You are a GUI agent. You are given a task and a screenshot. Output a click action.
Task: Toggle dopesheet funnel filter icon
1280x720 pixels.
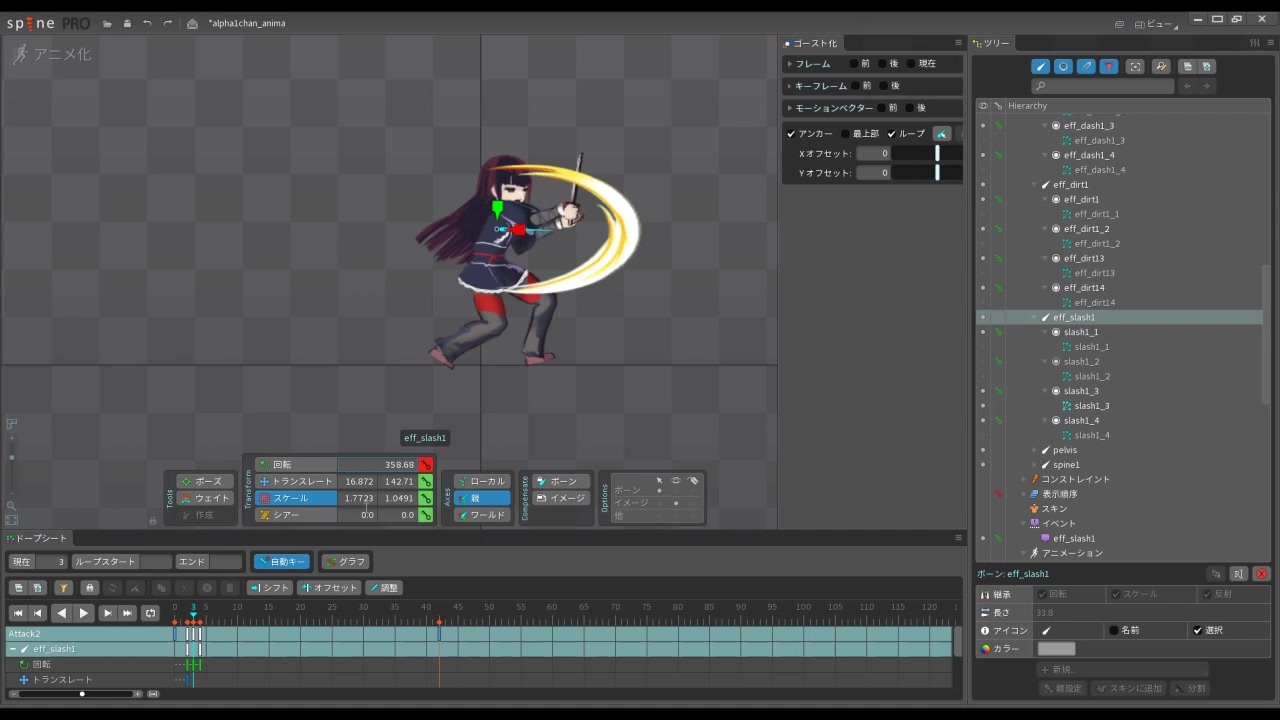coord(63,588)
